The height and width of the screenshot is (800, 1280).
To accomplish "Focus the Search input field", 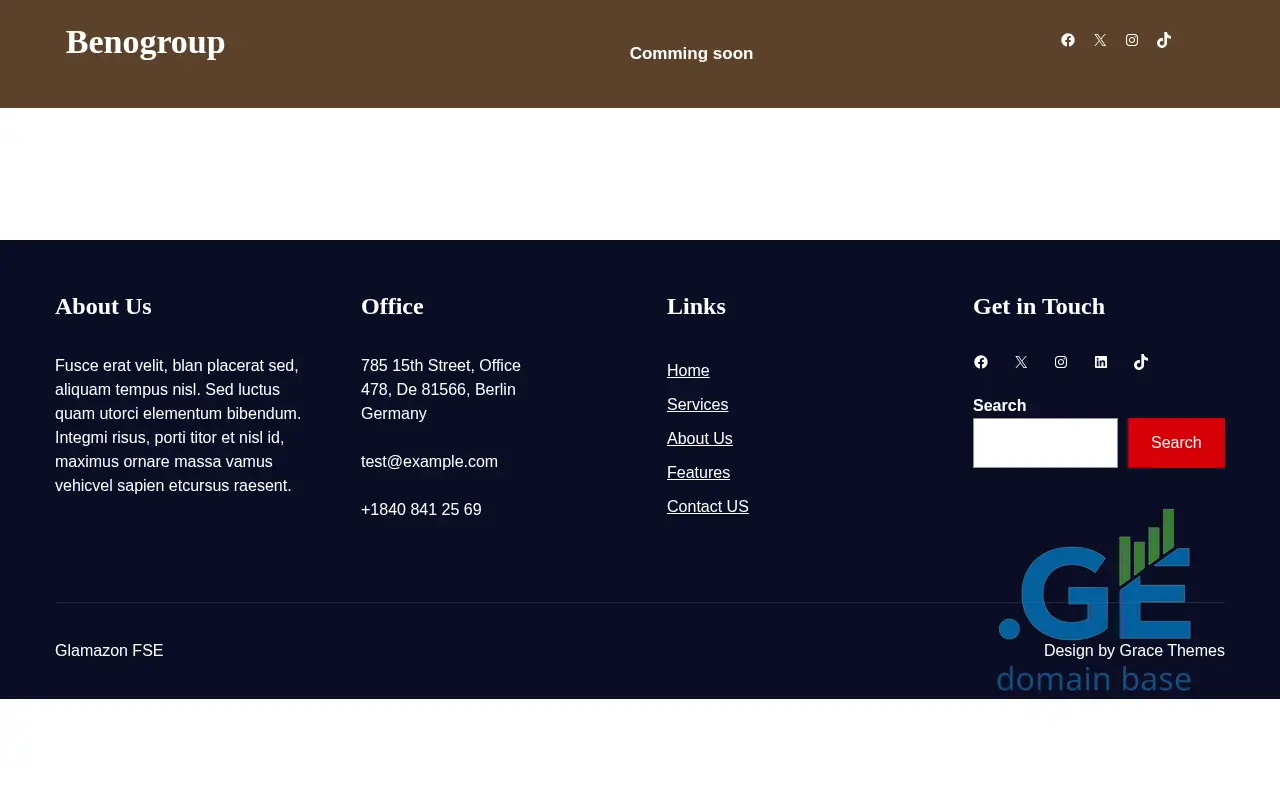I will point(1045,443).
